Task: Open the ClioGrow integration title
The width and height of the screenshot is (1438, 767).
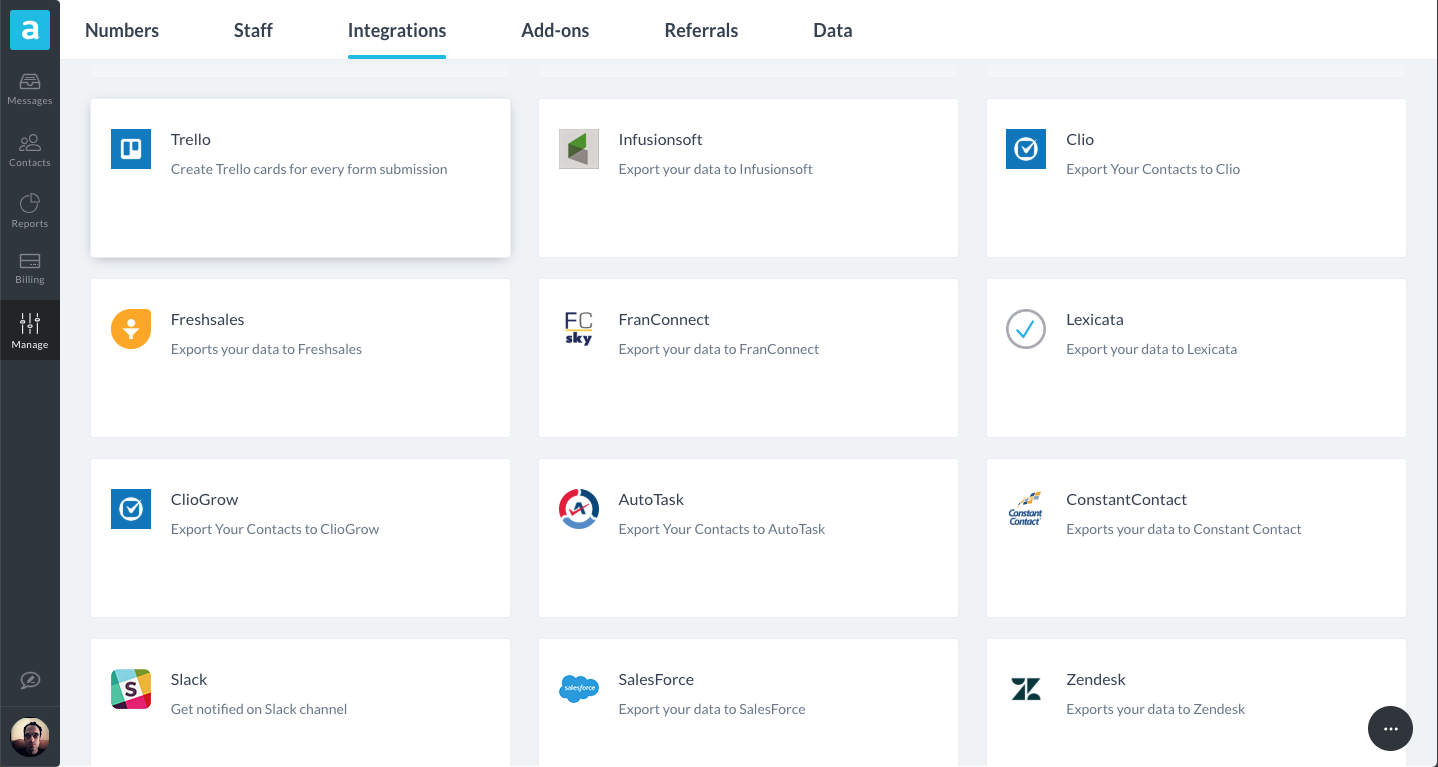Action: tap(205, 499)
